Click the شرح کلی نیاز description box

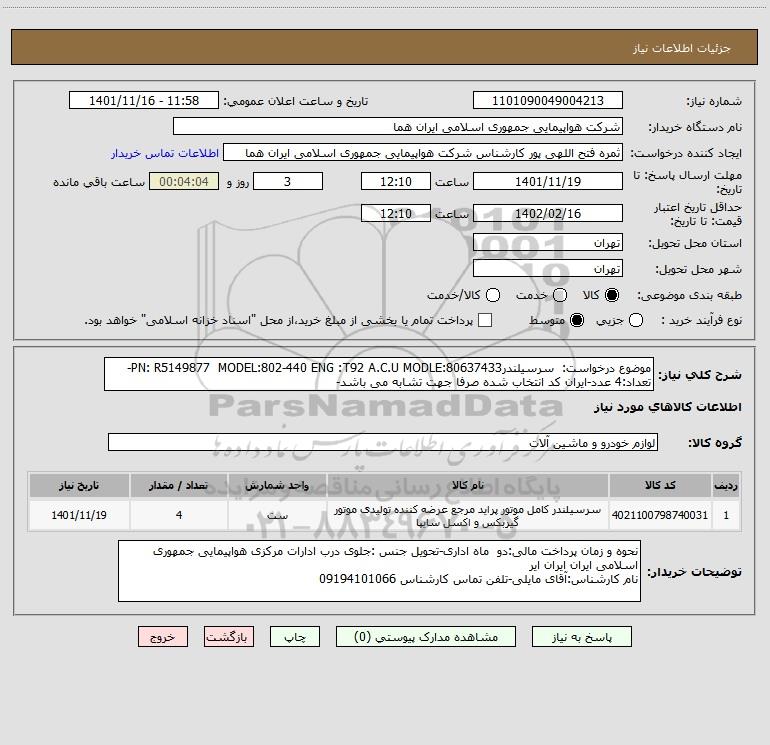pos(379,374)
